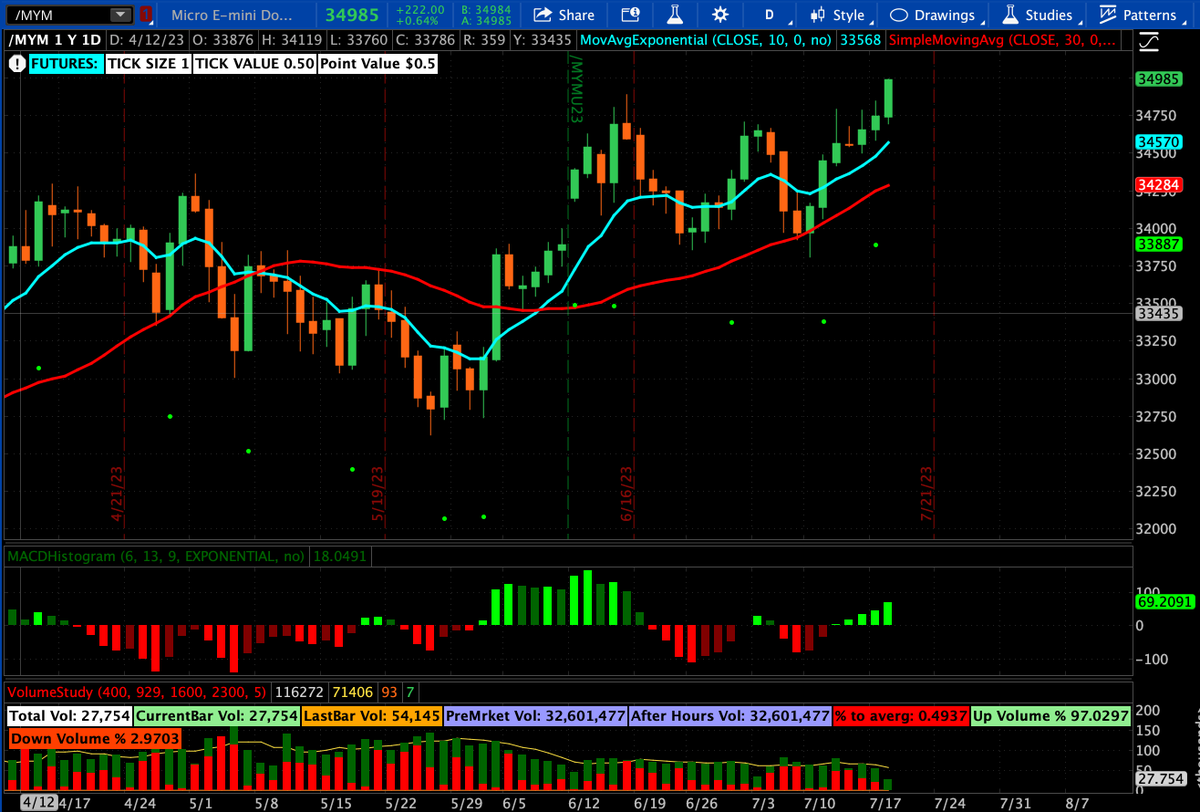Click the TICK VALUE 0.50 label
This screenshot has height=812, width=1200.
(254, 62)
